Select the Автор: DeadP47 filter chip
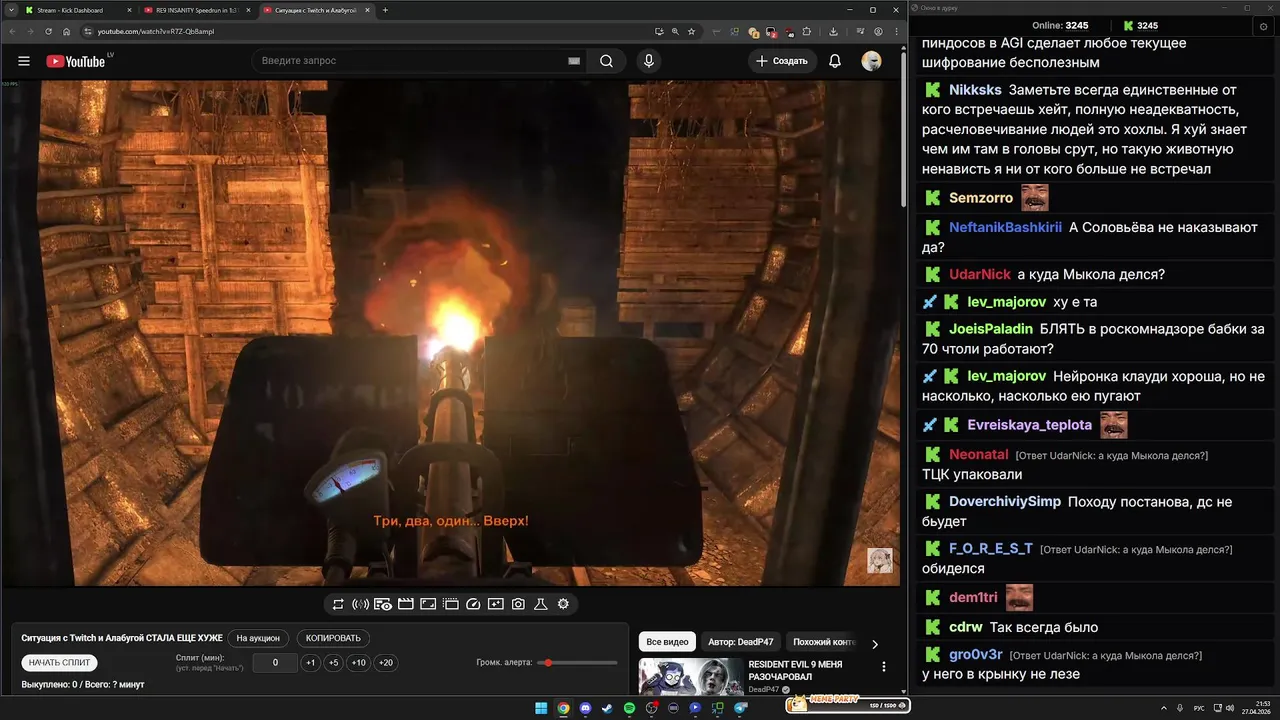Screen dimensions: 1280x720 740,642
